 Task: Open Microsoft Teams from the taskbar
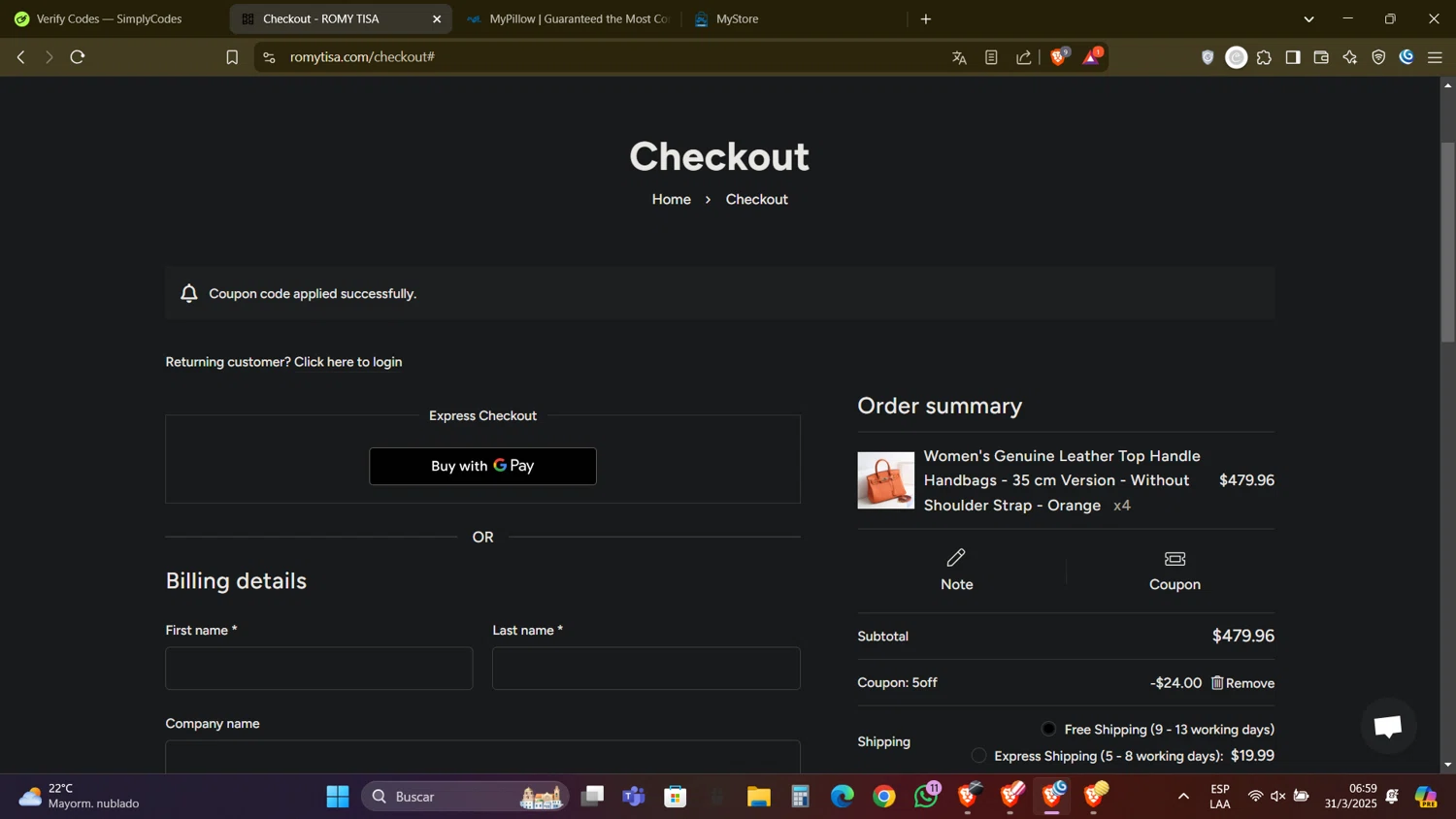click(634, 797)
